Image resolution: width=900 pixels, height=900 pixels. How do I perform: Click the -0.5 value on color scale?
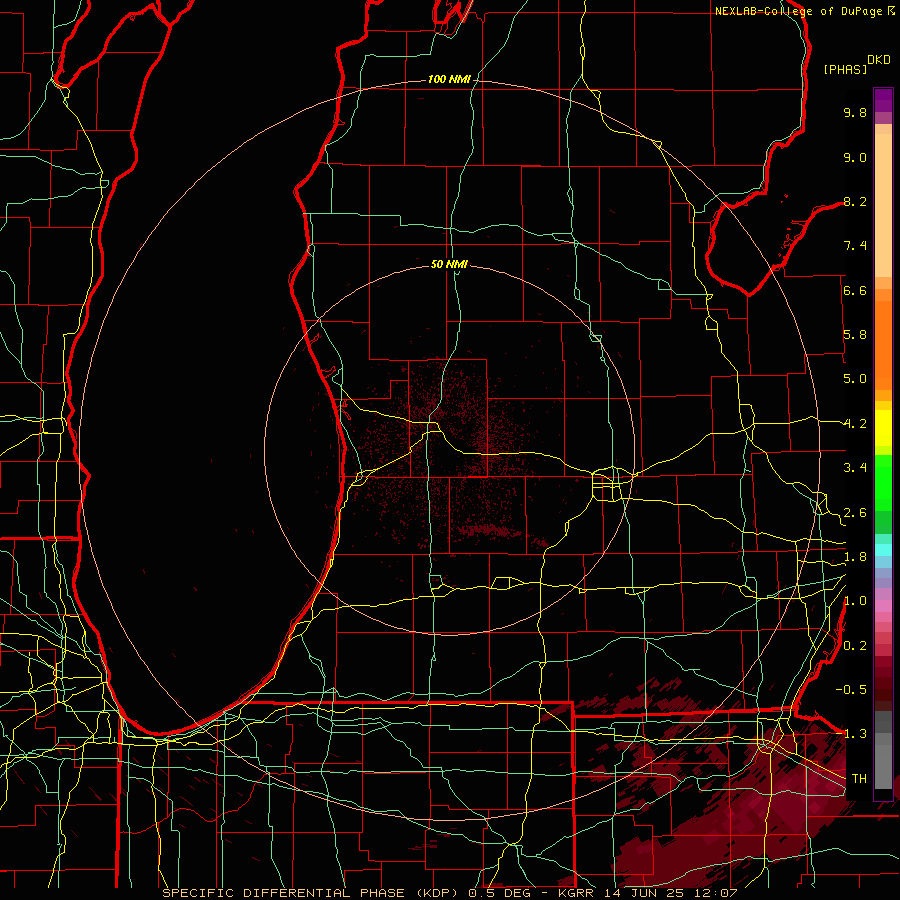click(851, 690)
